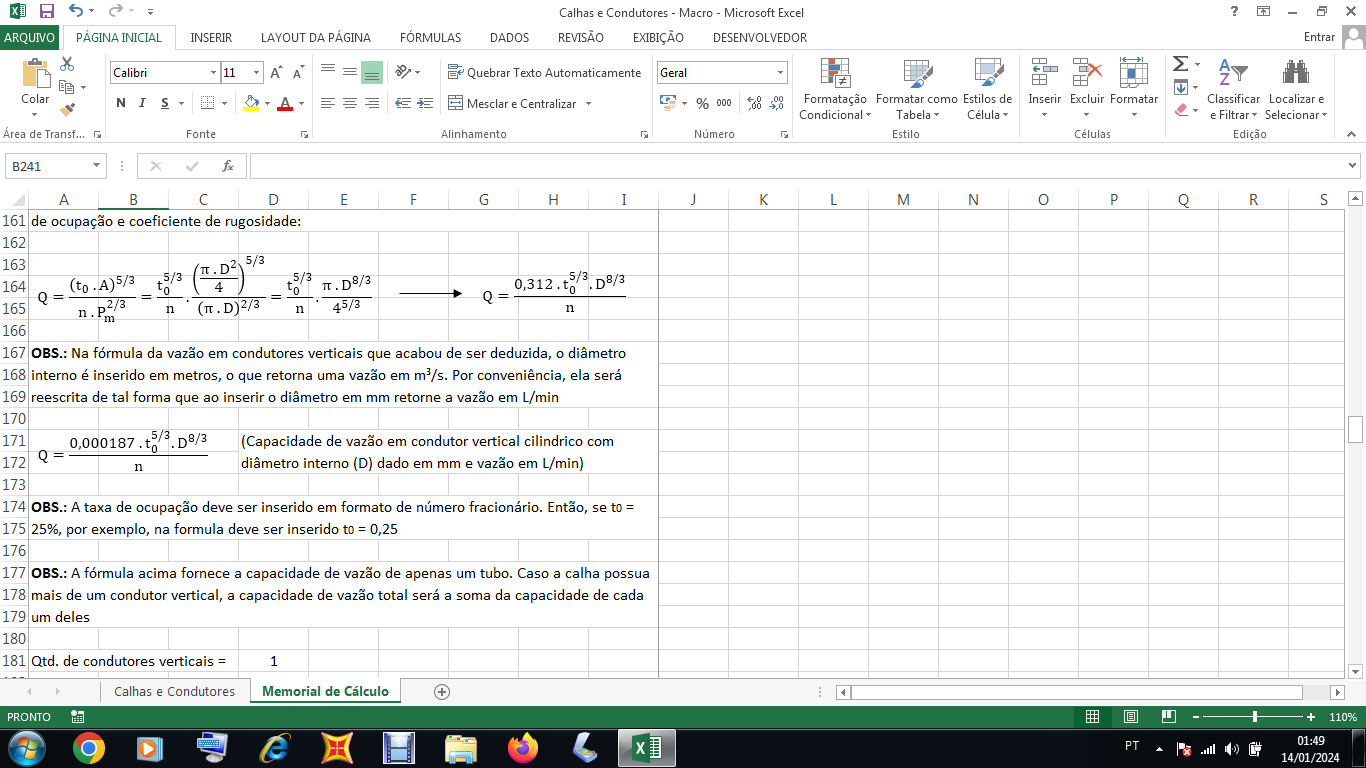Toggle italic formatting (I)
Viewport: 1366px width, 768px height.
tap(142, 103)
